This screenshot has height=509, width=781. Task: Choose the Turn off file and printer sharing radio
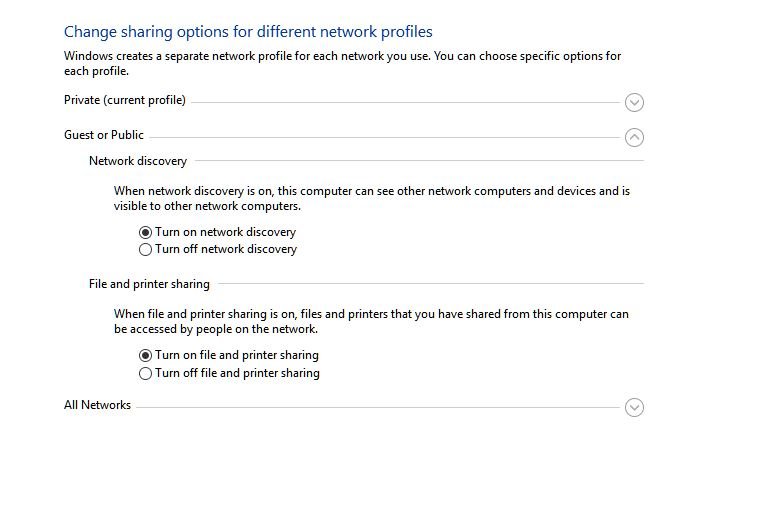(x=145, y=374)
